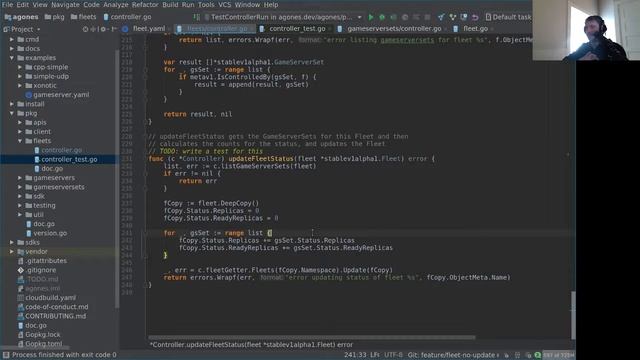Expand the cmd folder

click(x=12, y=40)
